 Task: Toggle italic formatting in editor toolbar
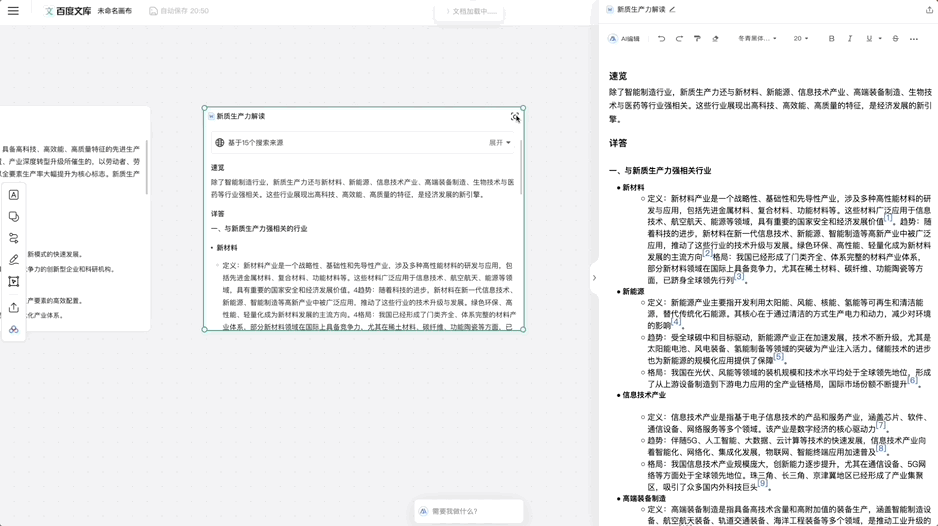click(850, 39)
